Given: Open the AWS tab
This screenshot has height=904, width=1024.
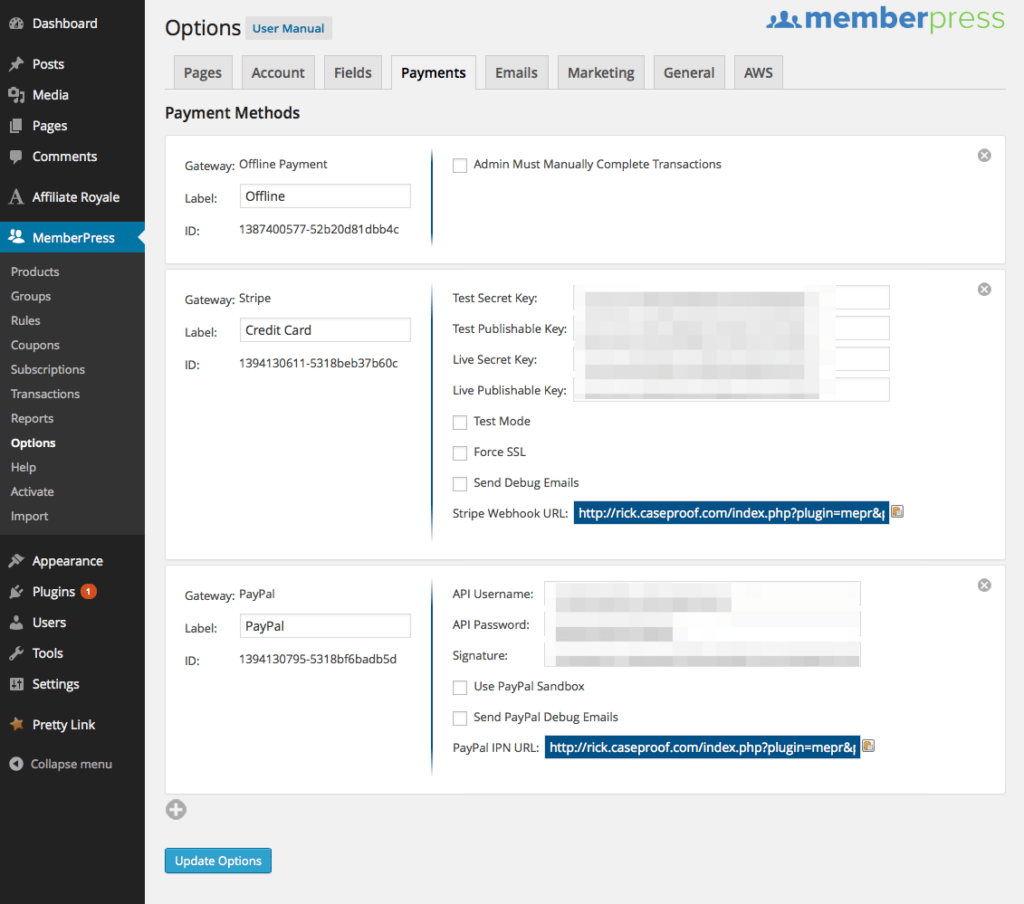Looking at the screenshot, I should tap(758, 73).
